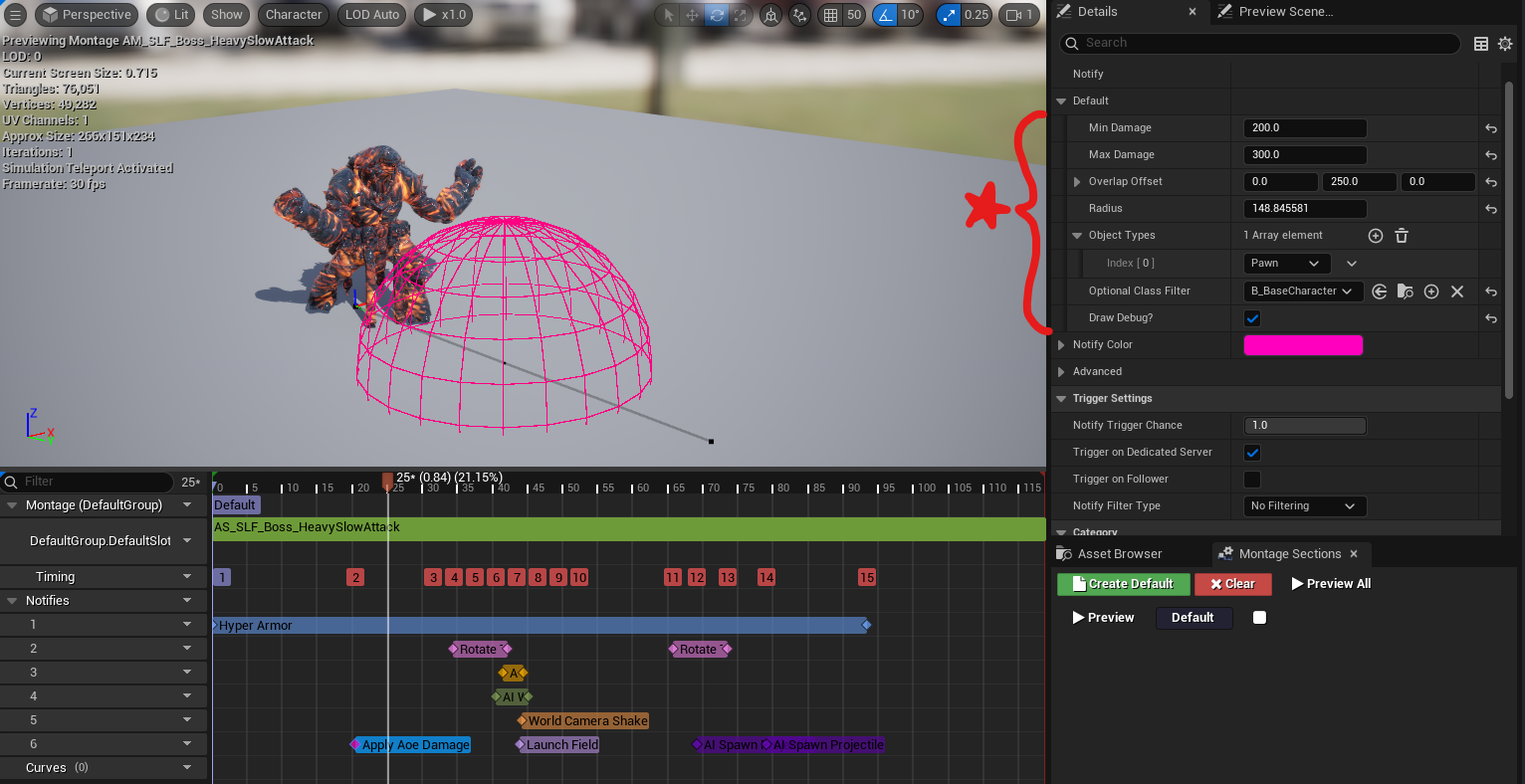The height and width of the screenshot is (784, 1525).
Task: Enable the Trigger on Follower checkbox
Action: pyautogui.click(x=1252, y=480)
